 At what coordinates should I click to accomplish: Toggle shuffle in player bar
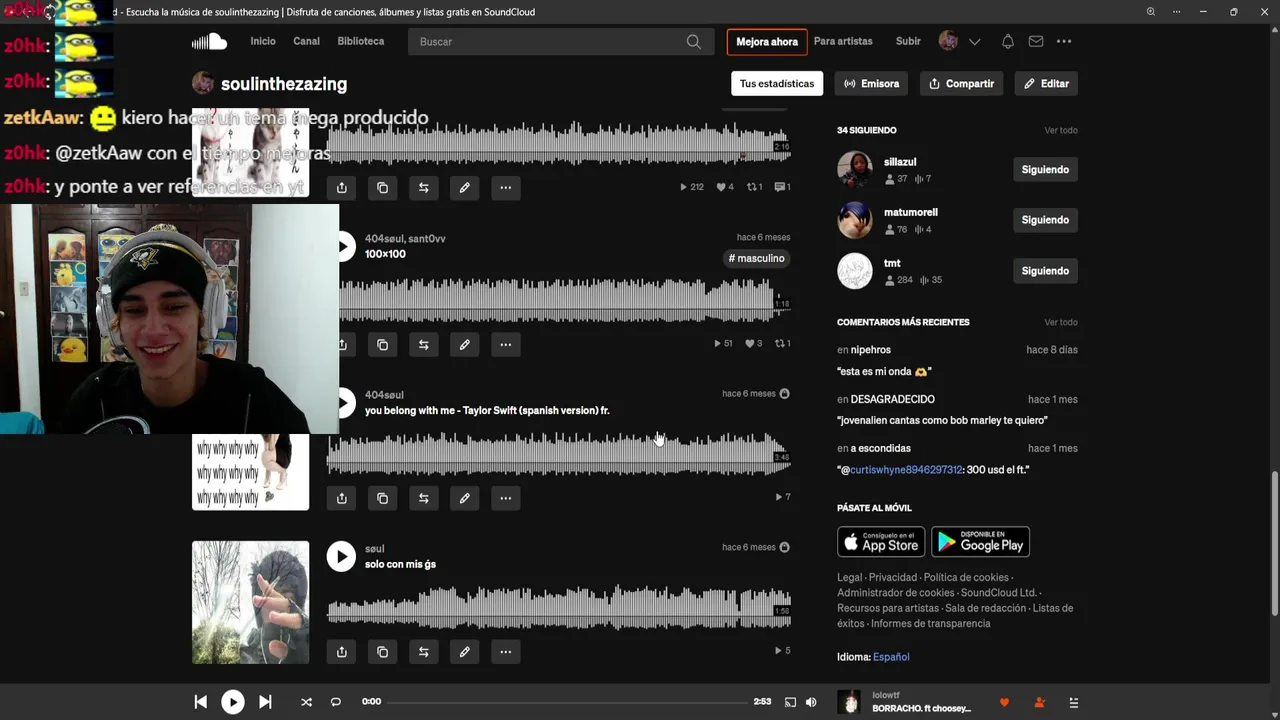tap(306, 702)
